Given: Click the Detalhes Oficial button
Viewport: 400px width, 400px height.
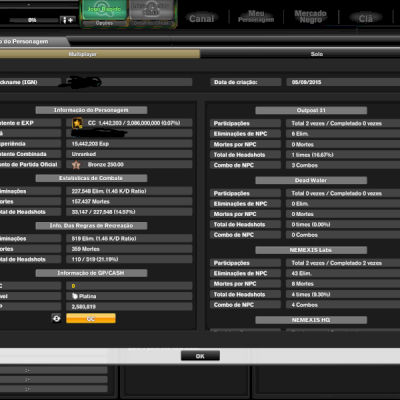Looking at the screenshot, I should coord(151,23).
